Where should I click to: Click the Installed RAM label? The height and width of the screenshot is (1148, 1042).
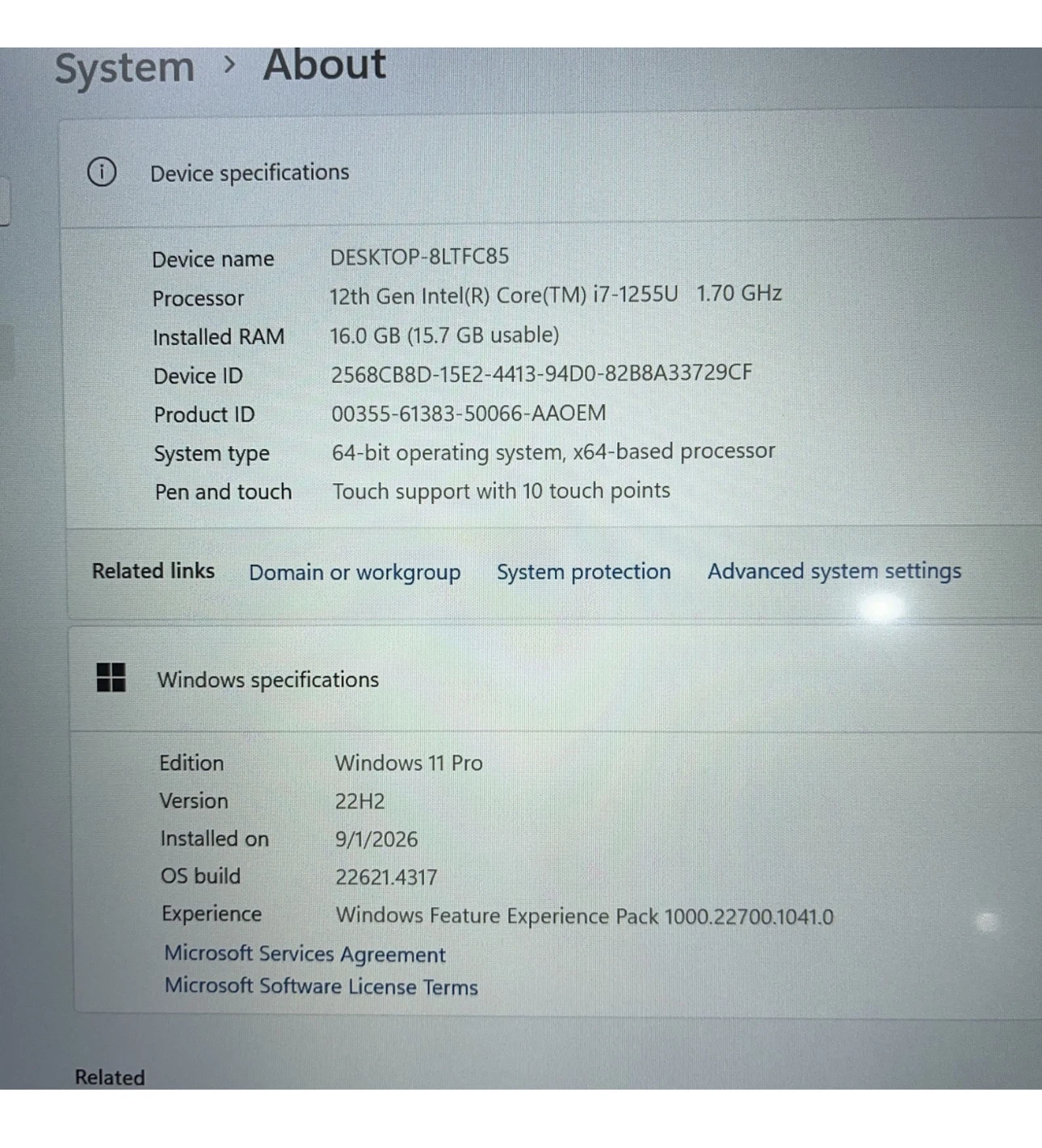tap(219, 337)
